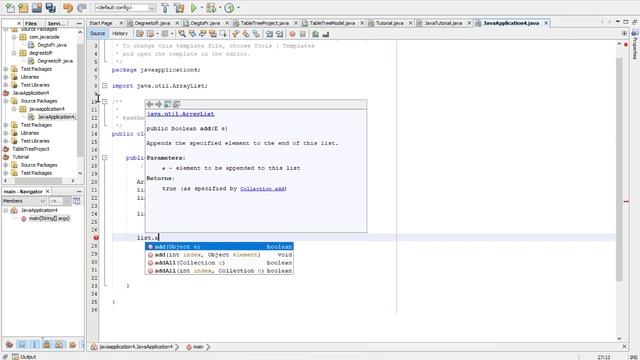Follow java.util.ArrayList link in Javadoc popup
The width and height of the screenshot is (640, 360).
pyautogui.click(x=180, y=114)
